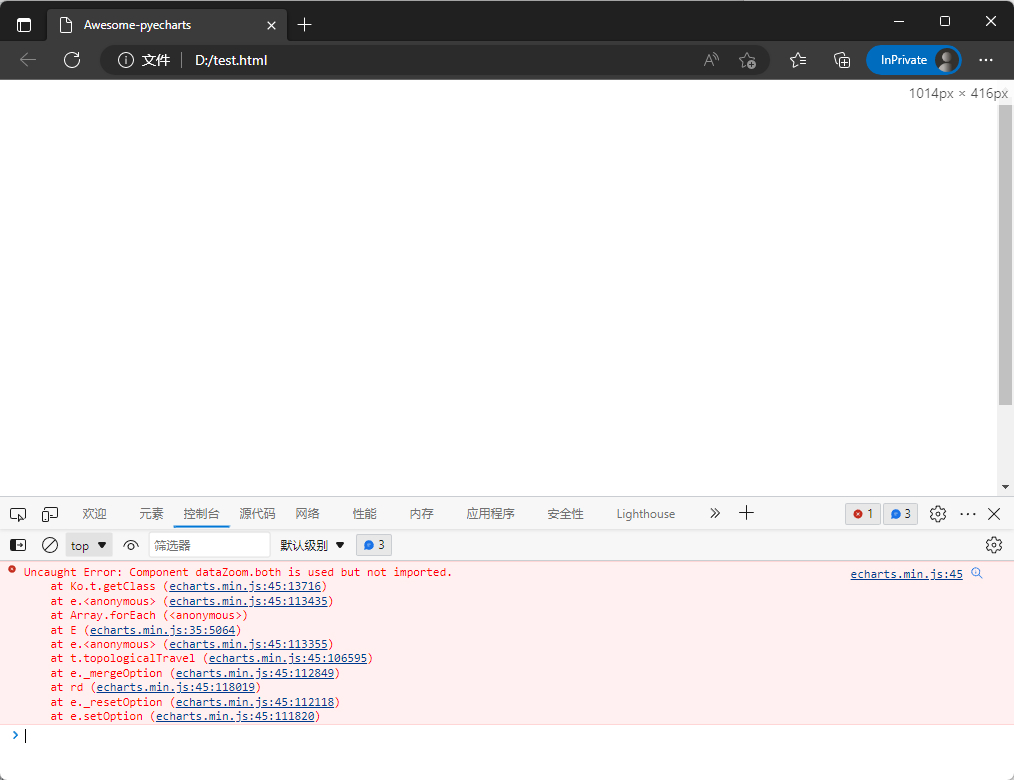The height and width of the screenshot is (780, 1014).
Task: Select the inspect element tool
Action: pos(18,513)
